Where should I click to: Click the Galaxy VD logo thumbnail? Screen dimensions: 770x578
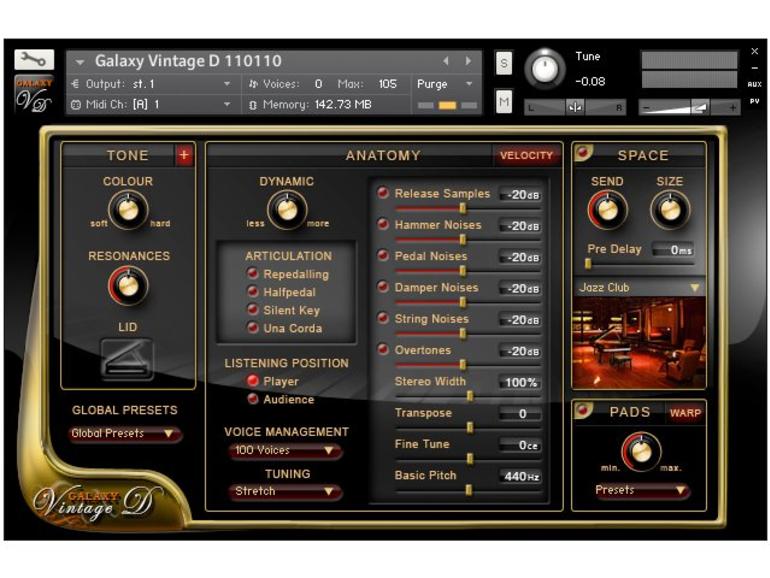34,94
